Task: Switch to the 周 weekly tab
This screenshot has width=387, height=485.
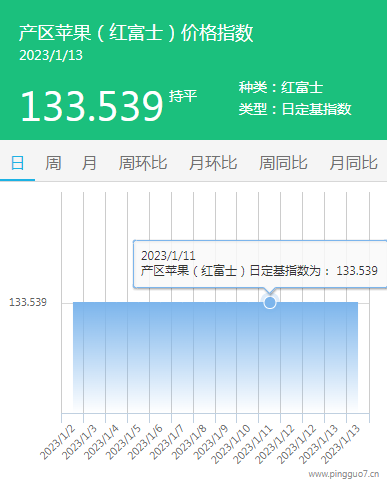Action: [53, 163]
